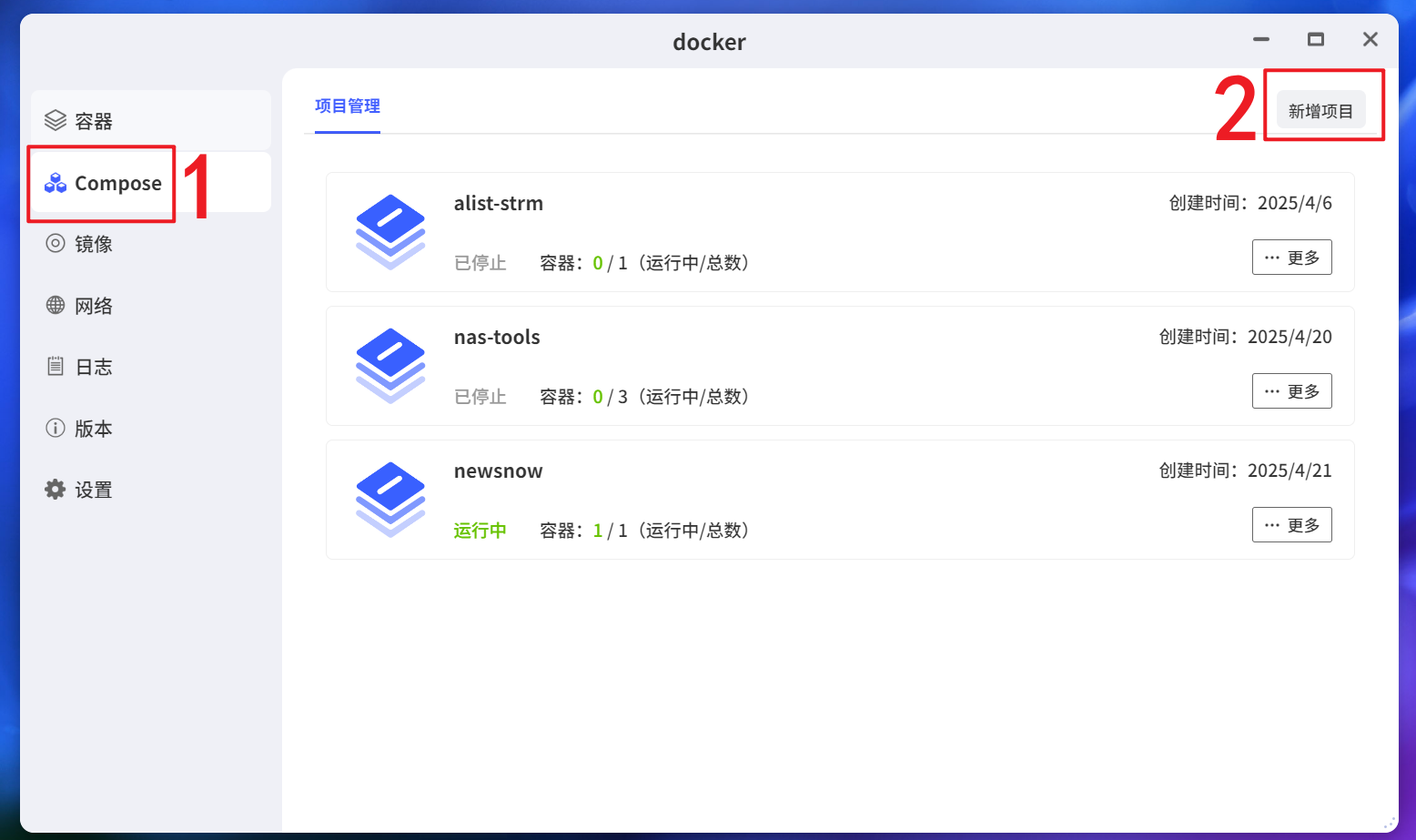Click the 运行中 status of newsnow
Image resolution: width=1416 pixels, height=840 pixels.
[x=480, y=531]
